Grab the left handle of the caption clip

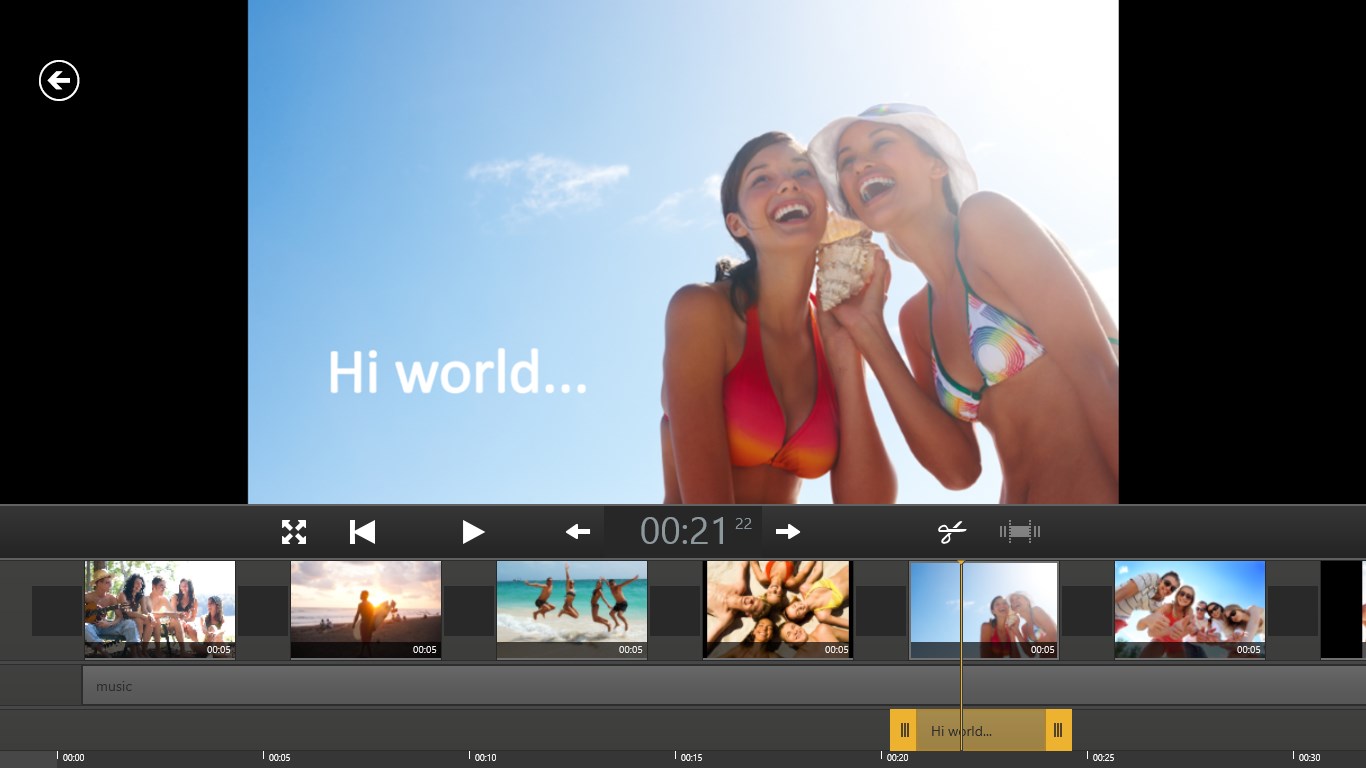click(x=904, y=730)
